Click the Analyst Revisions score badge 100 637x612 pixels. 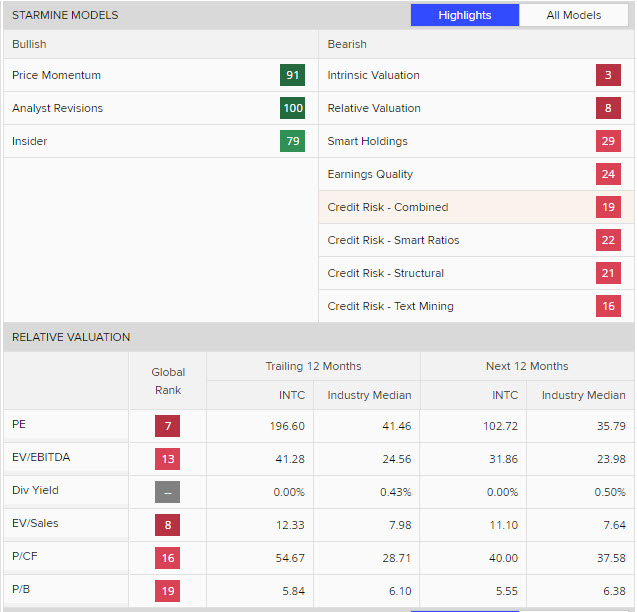click(x=292, y=108)
